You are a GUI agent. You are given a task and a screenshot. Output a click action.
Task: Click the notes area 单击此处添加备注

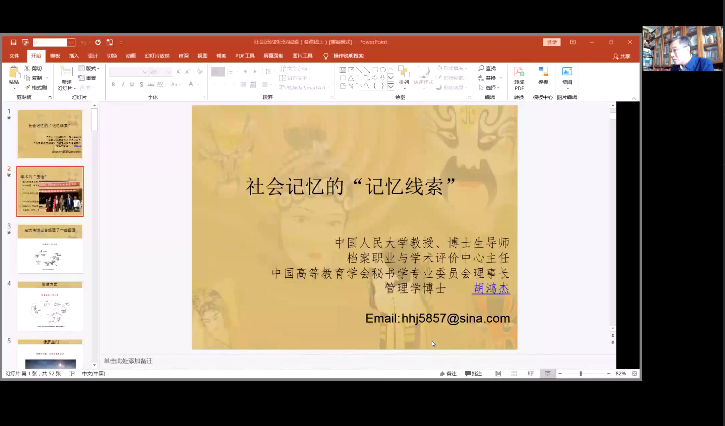click(128, 361)
